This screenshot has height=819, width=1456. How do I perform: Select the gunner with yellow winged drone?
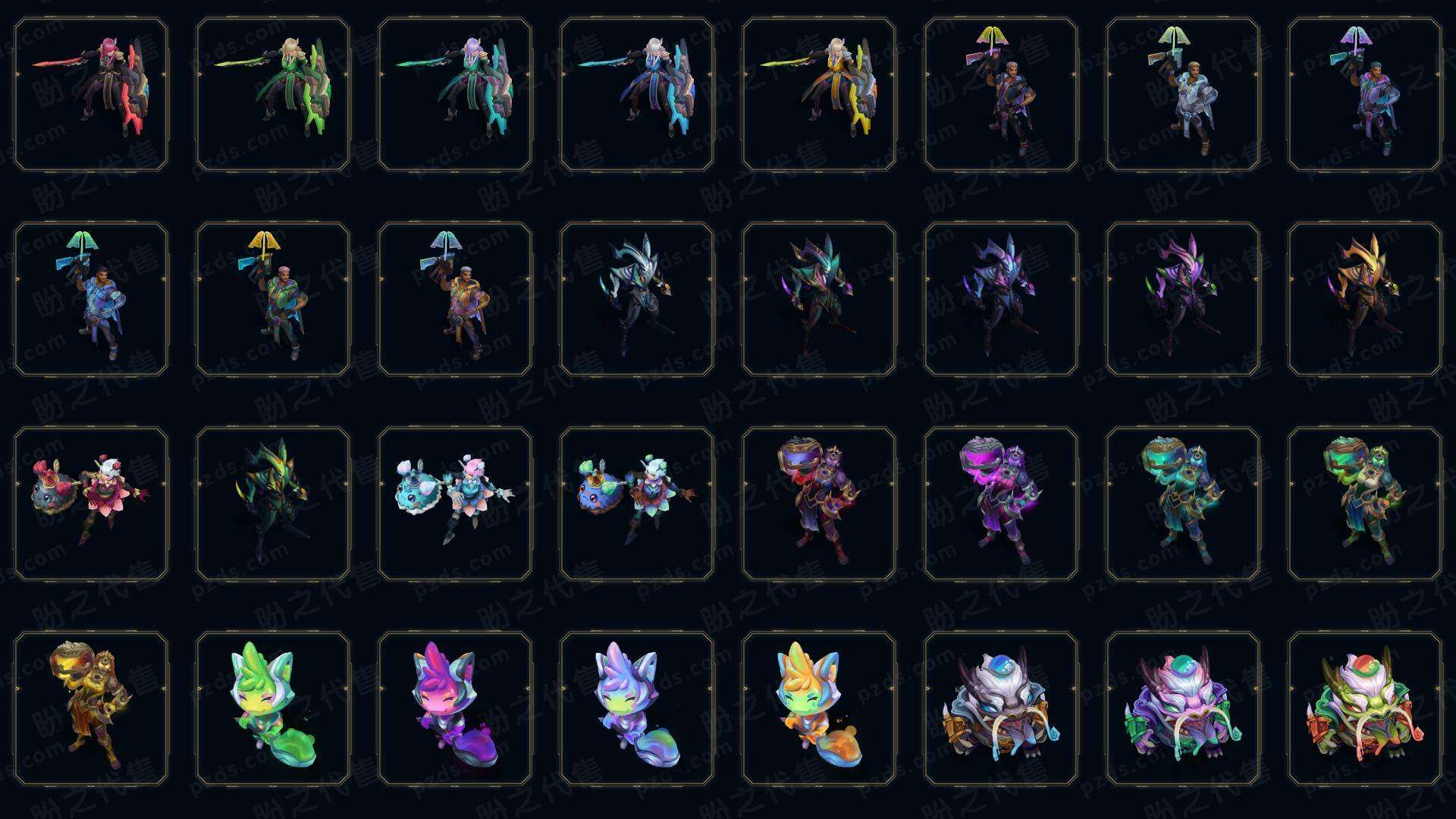click(x=273, y=299)
